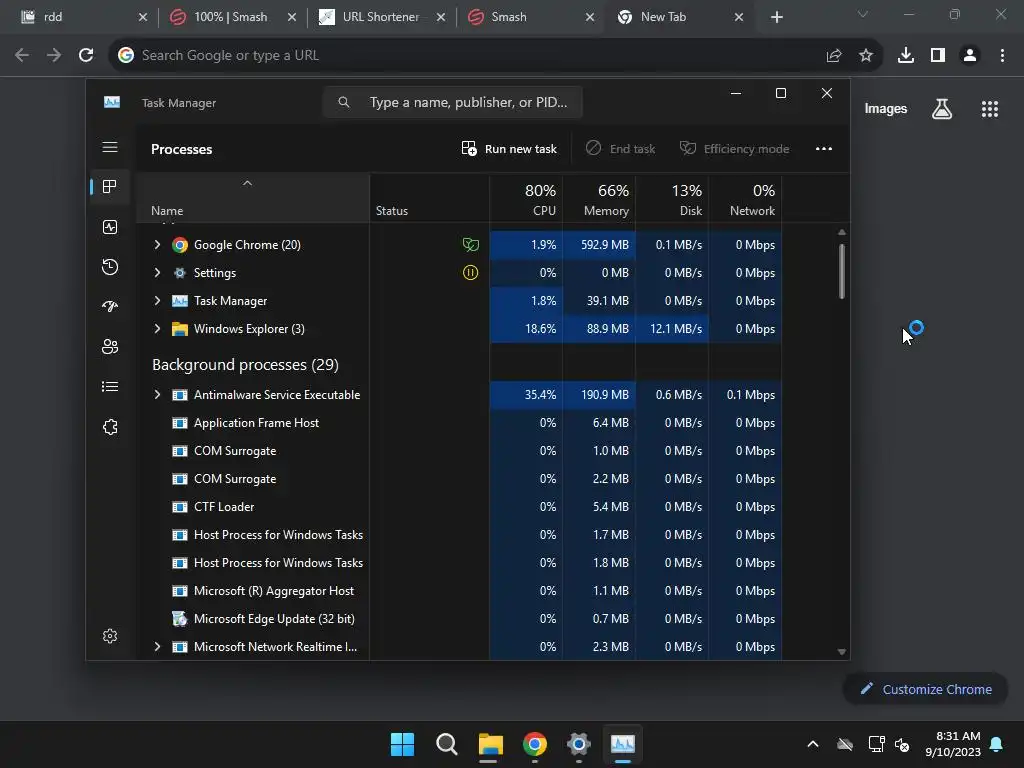Open Task Manager settings gear

[x=110, y=636]
